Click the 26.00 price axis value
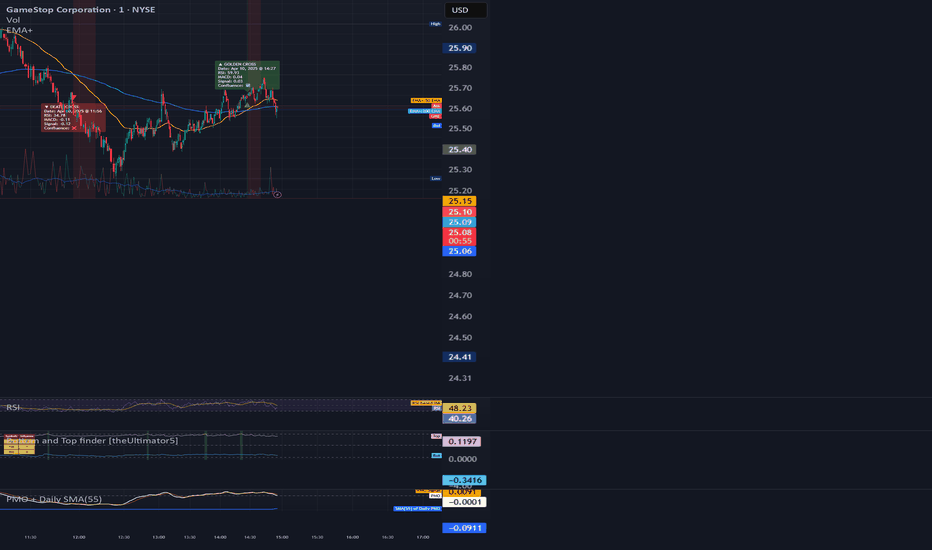Viewport: 932px width, 550px height. tap(460, 27)
